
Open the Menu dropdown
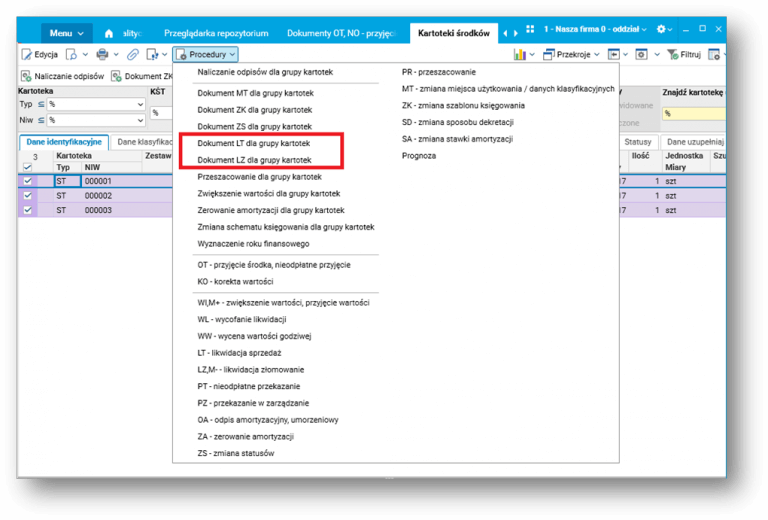point(66,33)
